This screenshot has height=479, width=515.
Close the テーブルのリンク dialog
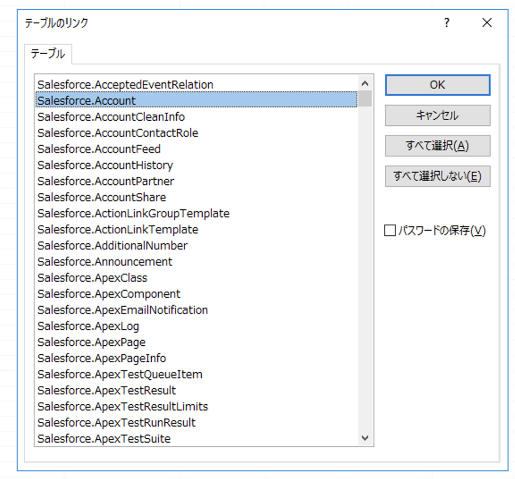(487, 23)
